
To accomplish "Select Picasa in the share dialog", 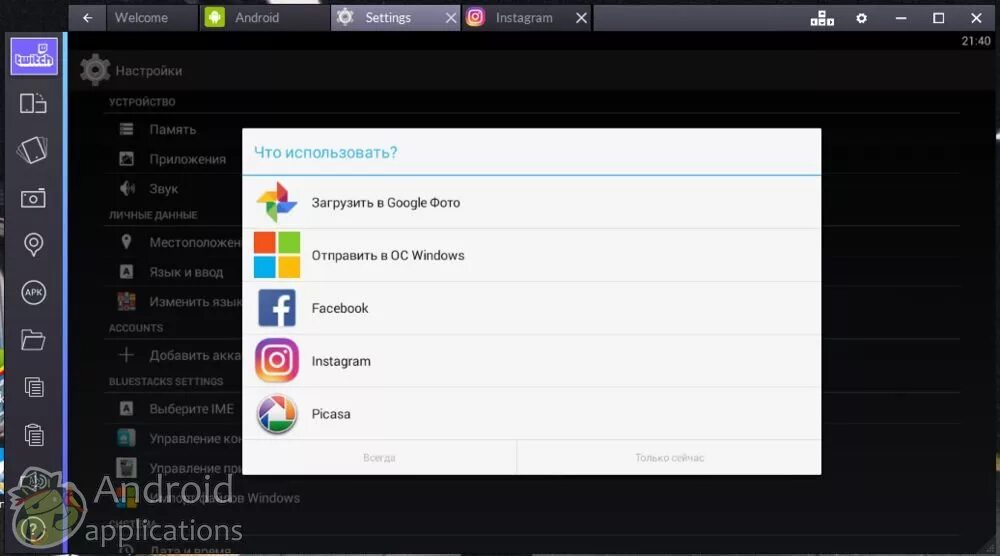I will point(531,414).
